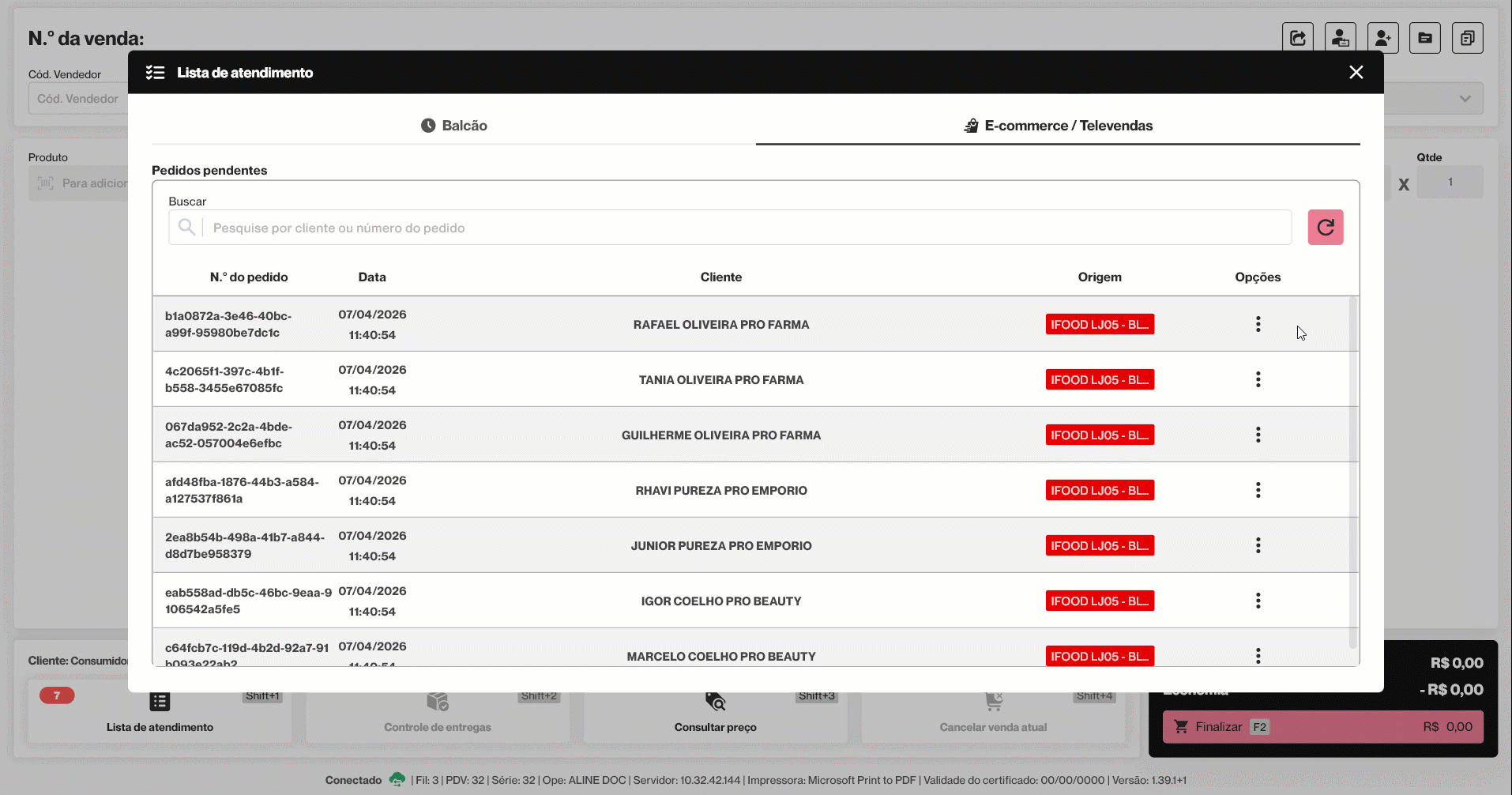Screen dimensions: 1512x795
Task: Open options for MARCELO COELHO PRO BEAUTY
Action: click(1258, 656)
